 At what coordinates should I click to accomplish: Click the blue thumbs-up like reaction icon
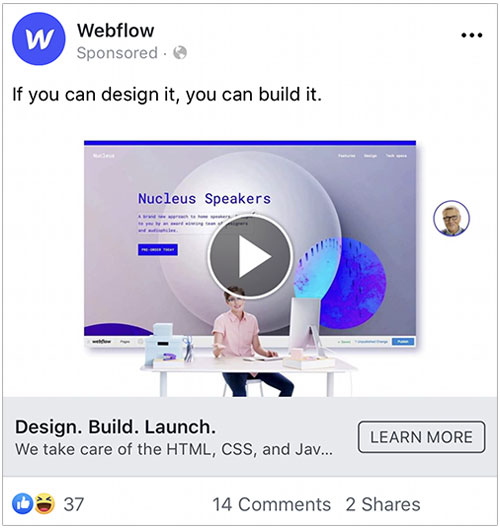23,504
